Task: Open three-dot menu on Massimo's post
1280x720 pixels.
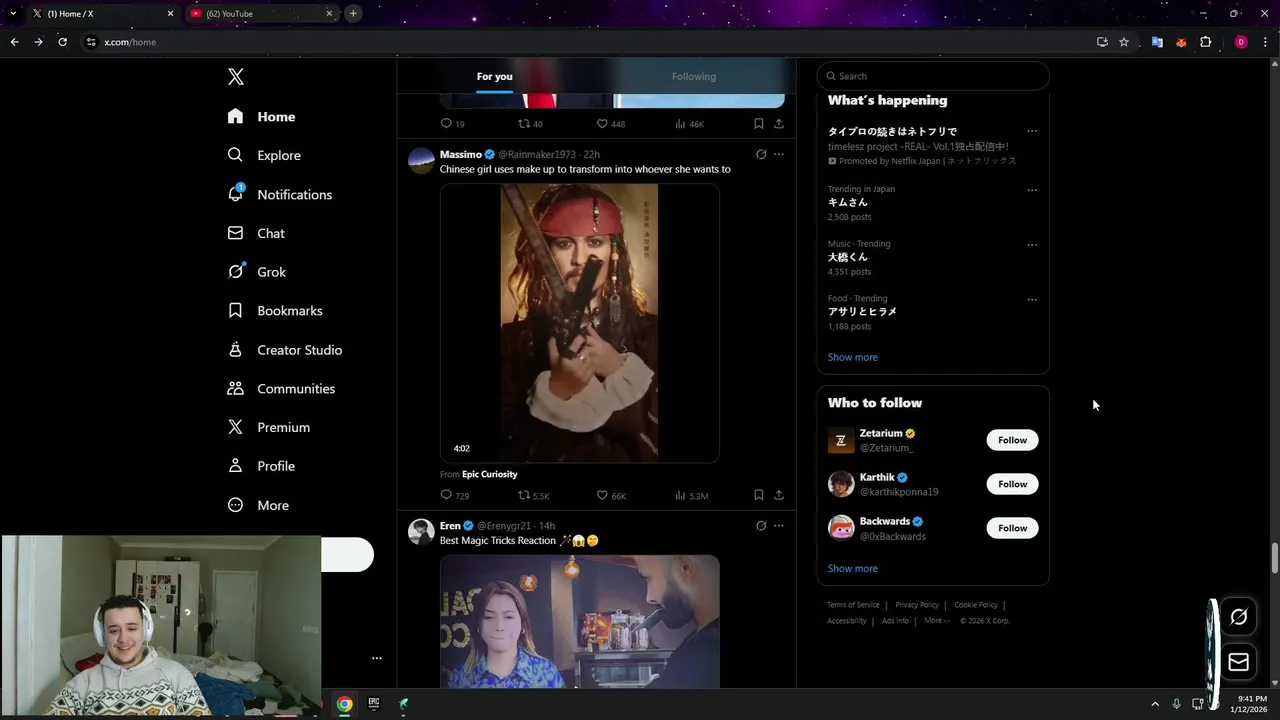Action: point(779,154)
